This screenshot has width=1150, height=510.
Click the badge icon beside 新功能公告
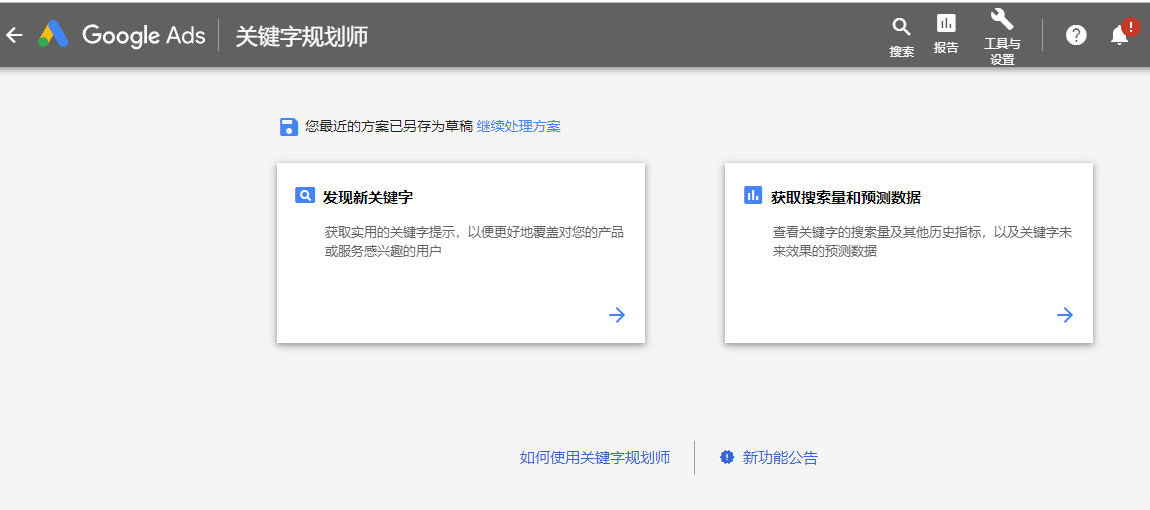coord(727,457)
